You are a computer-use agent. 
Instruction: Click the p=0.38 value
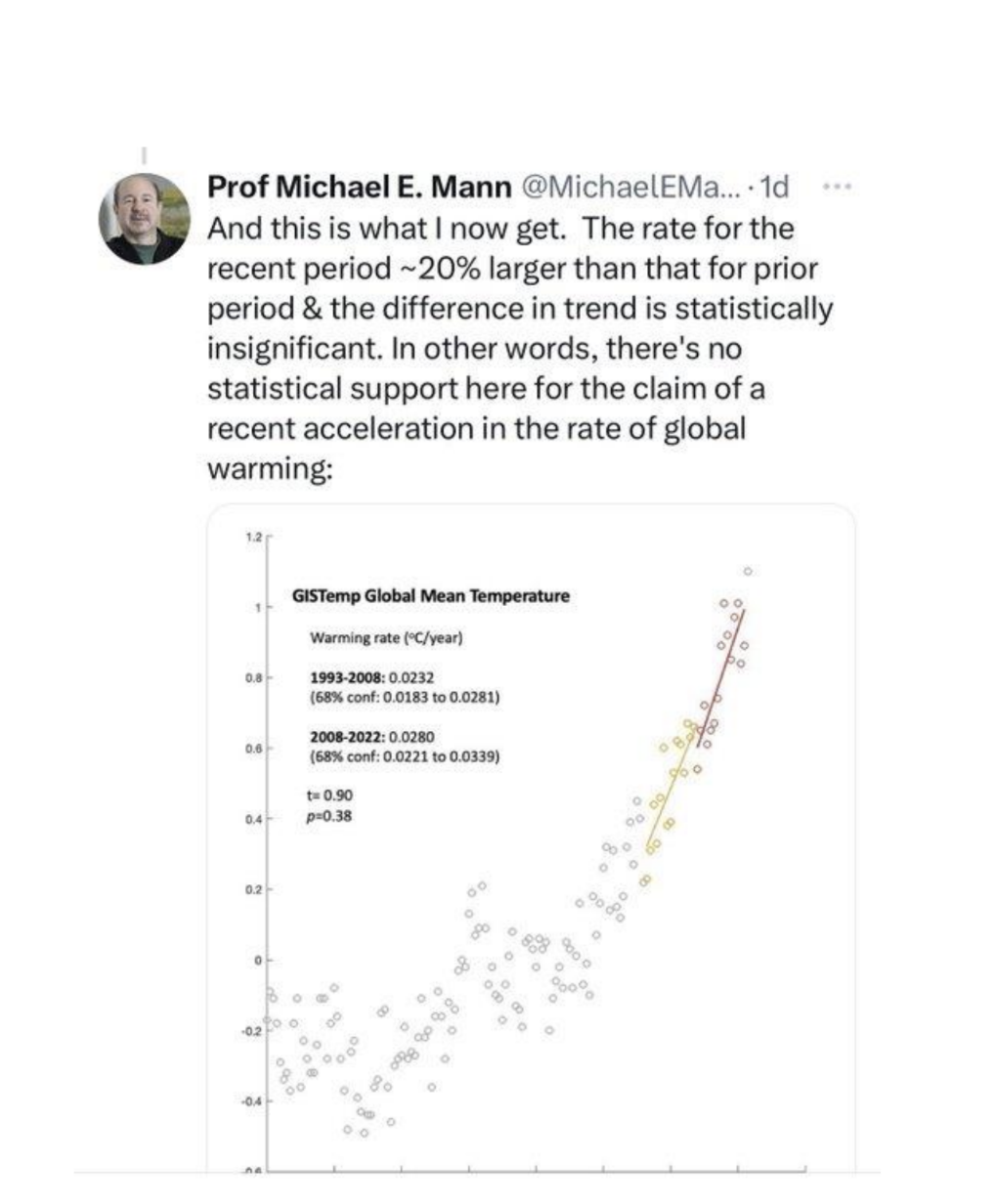[x=328, y=816]
